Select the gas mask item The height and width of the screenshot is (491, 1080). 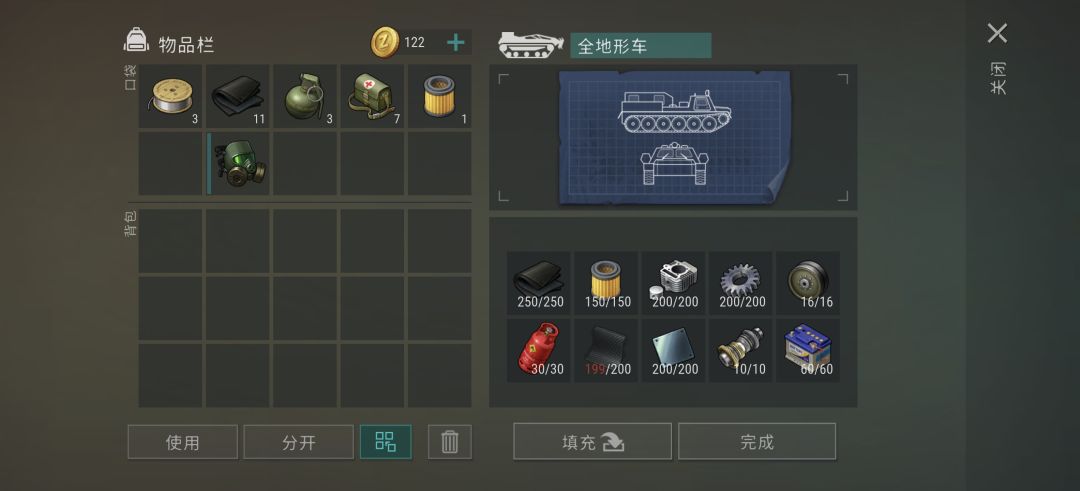238,164
